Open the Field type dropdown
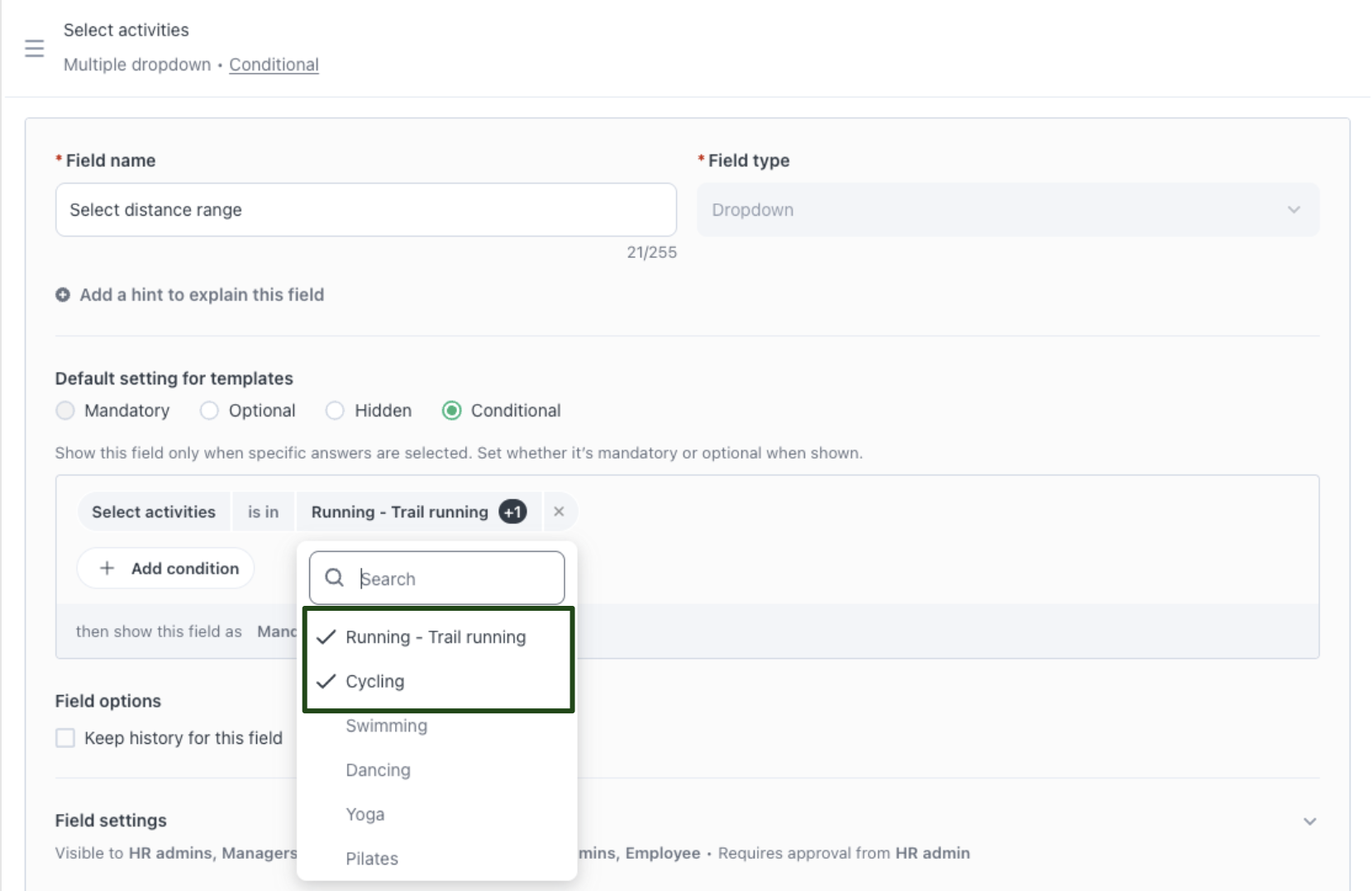The height and width of the screenshot is (891, 1372). (x=1008, y=210)
